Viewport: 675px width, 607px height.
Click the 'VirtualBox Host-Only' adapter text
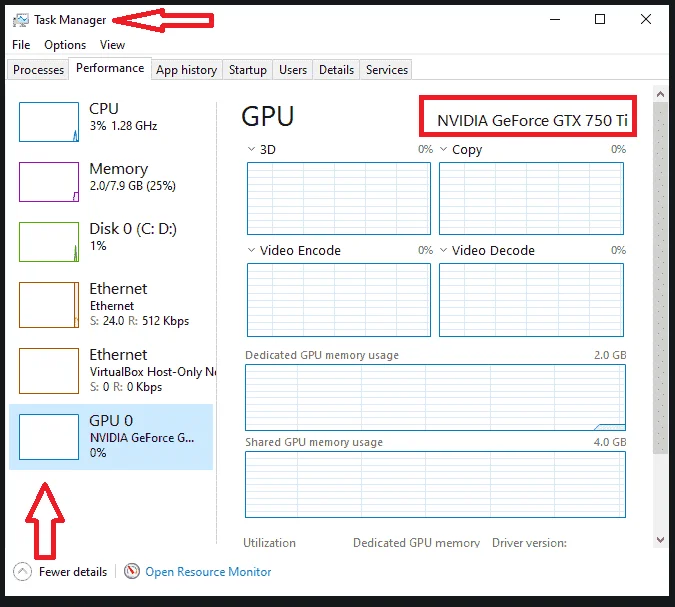[152, 372]
